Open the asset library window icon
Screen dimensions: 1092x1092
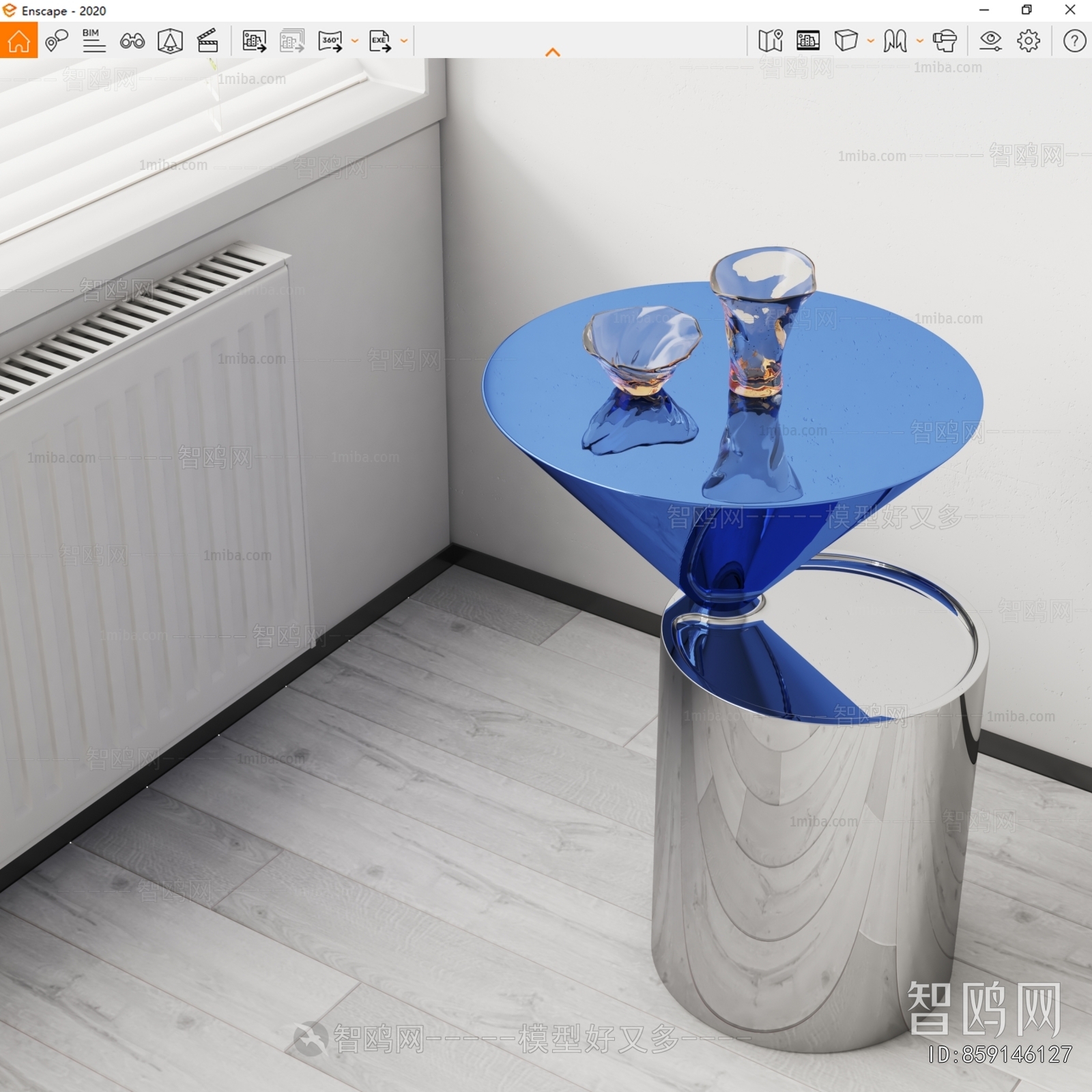click(x=808, y=41)
